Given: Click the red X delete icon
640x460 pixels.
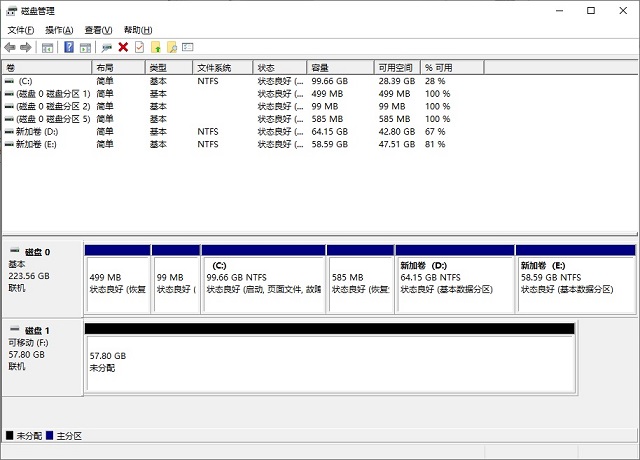Looking at the screenshot, I should point(123,47).
